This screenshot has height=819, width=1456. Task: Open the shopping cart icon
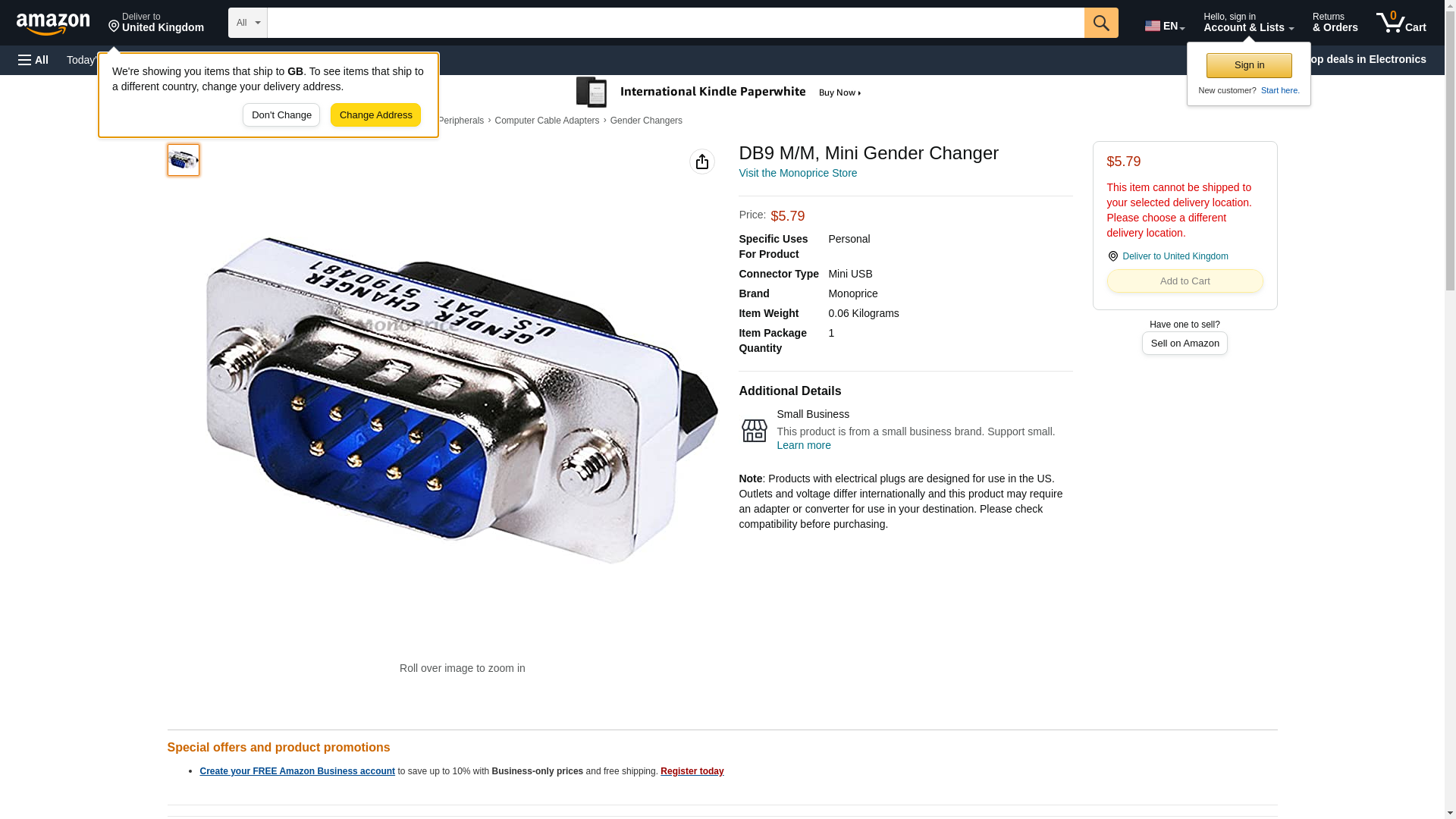pyautogui.click(x=1401, y=23)
